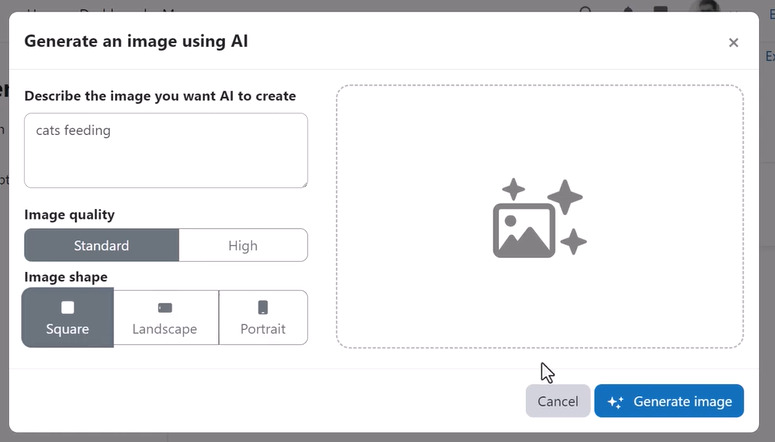
Task: Click the messages icon in page header
Action: point(660,11)
